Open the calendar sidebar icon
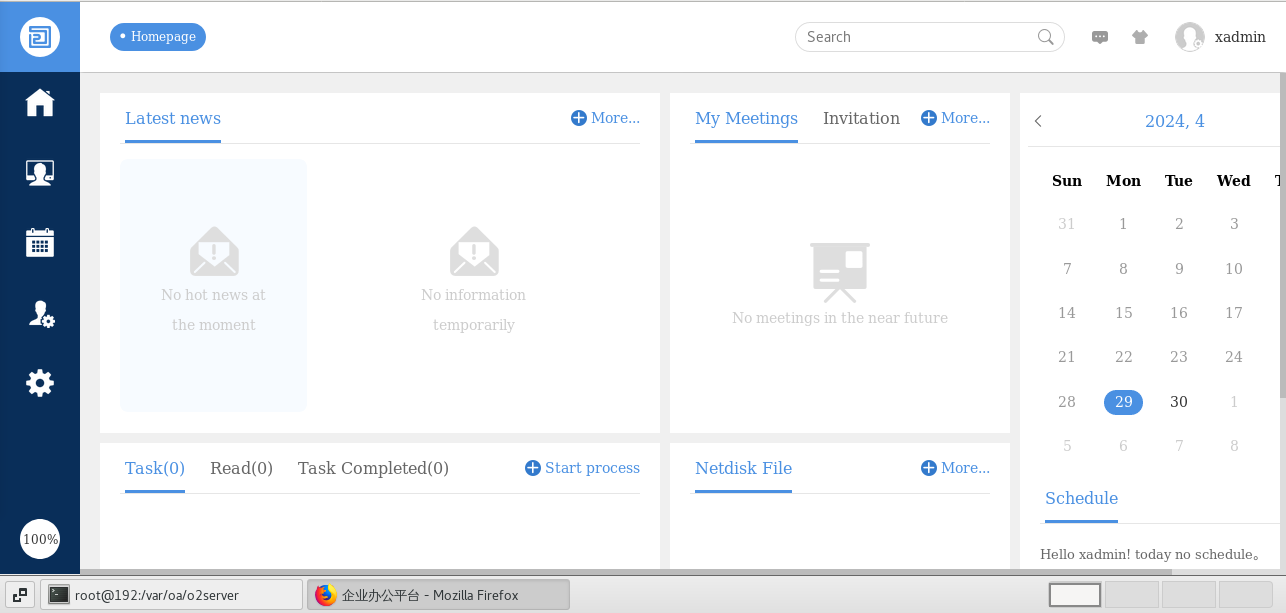Screen dimensions: 1286x613 click(40, 243)
